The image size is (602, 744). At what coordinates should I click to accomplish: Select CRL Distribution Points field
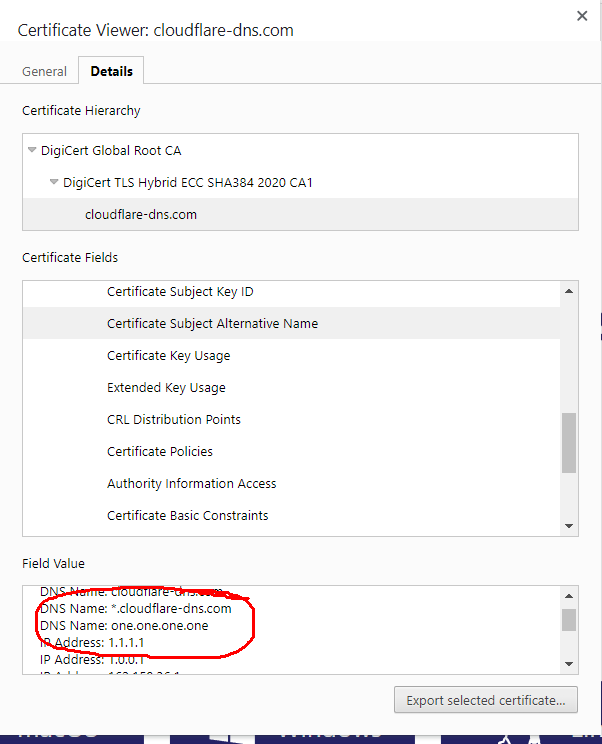(291, 419)
